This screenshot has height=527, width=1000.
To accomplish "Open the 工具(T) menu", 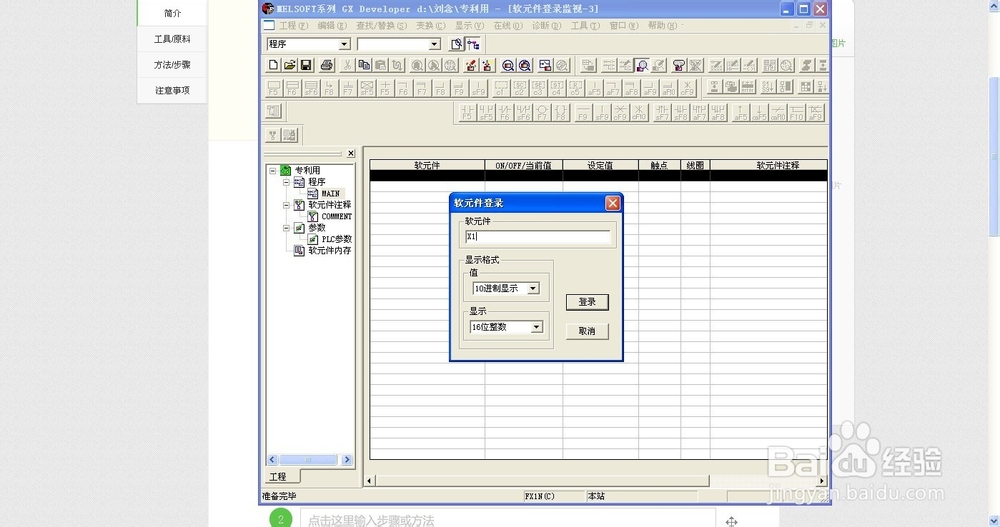I will [585, 26].
